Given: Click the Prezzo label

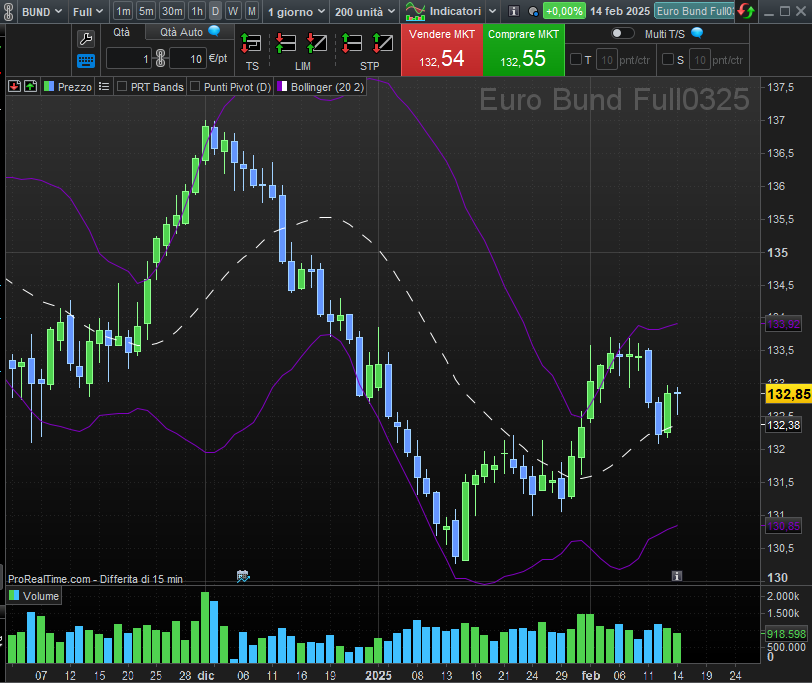Looking at the screenshot, I should (75, 87).
